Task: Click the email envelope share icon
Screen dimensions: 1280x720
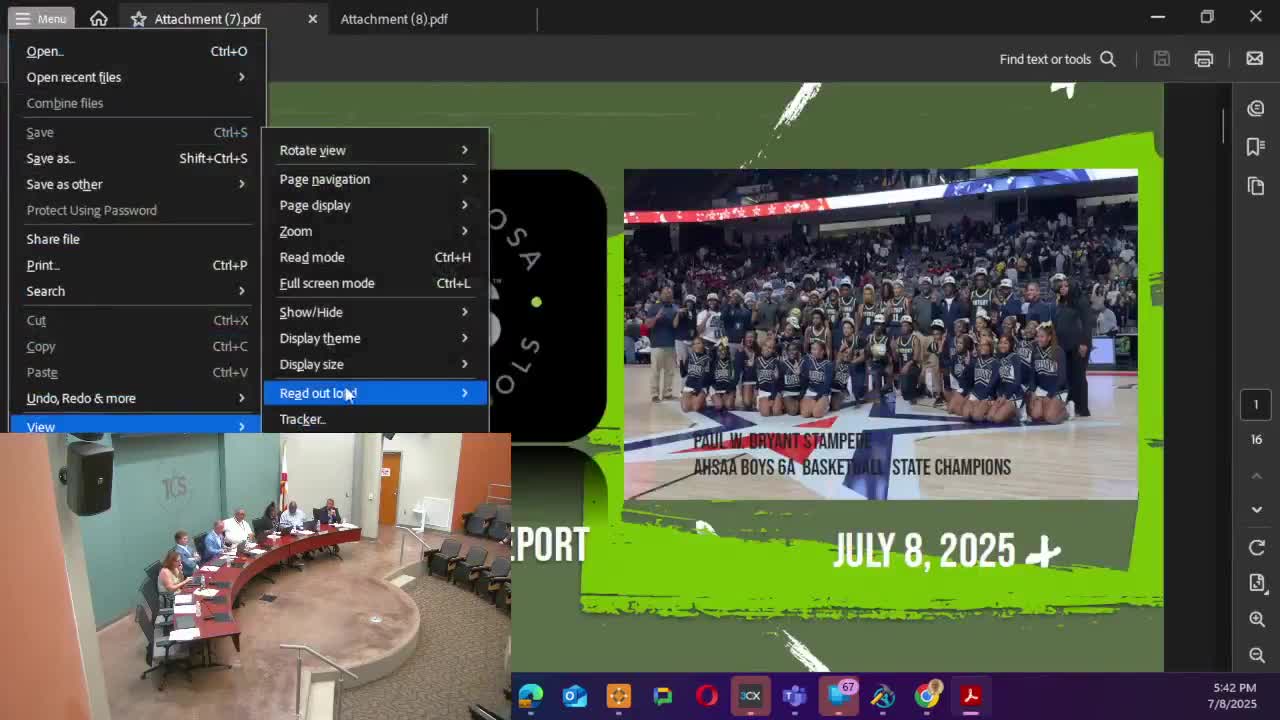Action: [1254, 59]
